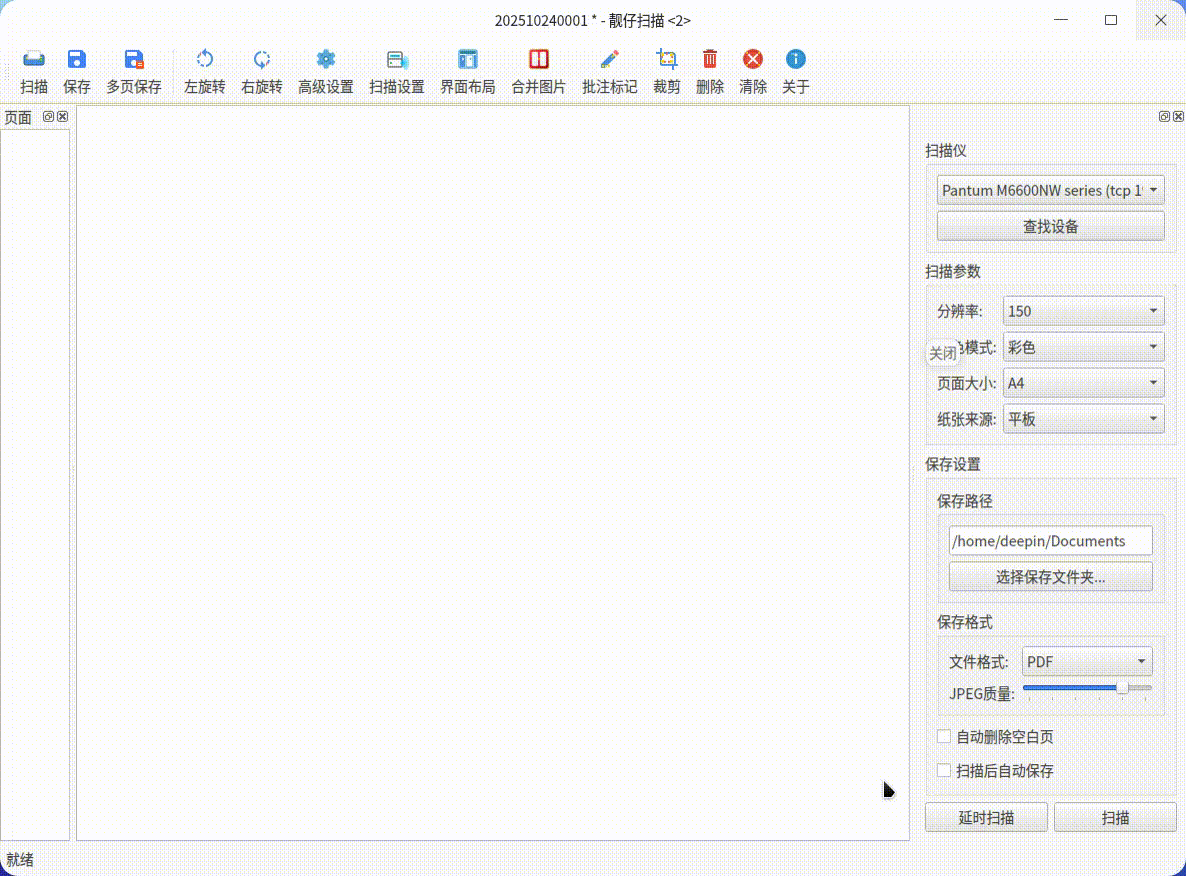Adjust the JPEG质量 slider handle

[x=1122, y=687]
